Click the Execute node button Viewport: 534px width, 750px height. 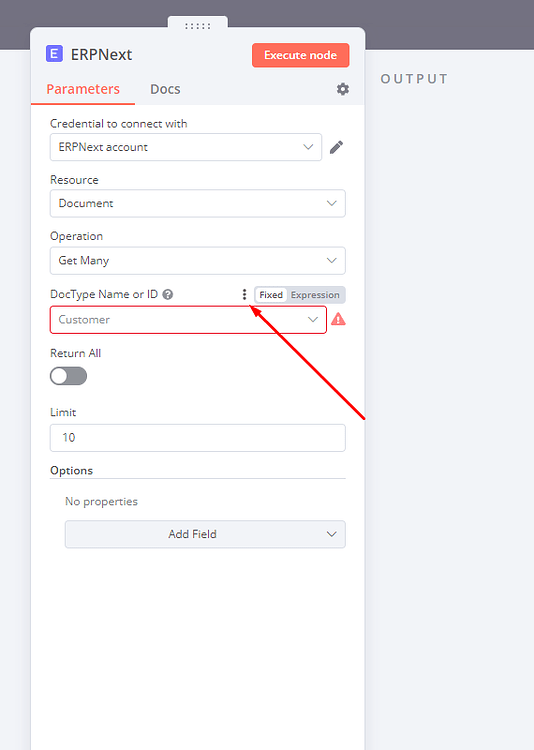[x=300, y=55]
